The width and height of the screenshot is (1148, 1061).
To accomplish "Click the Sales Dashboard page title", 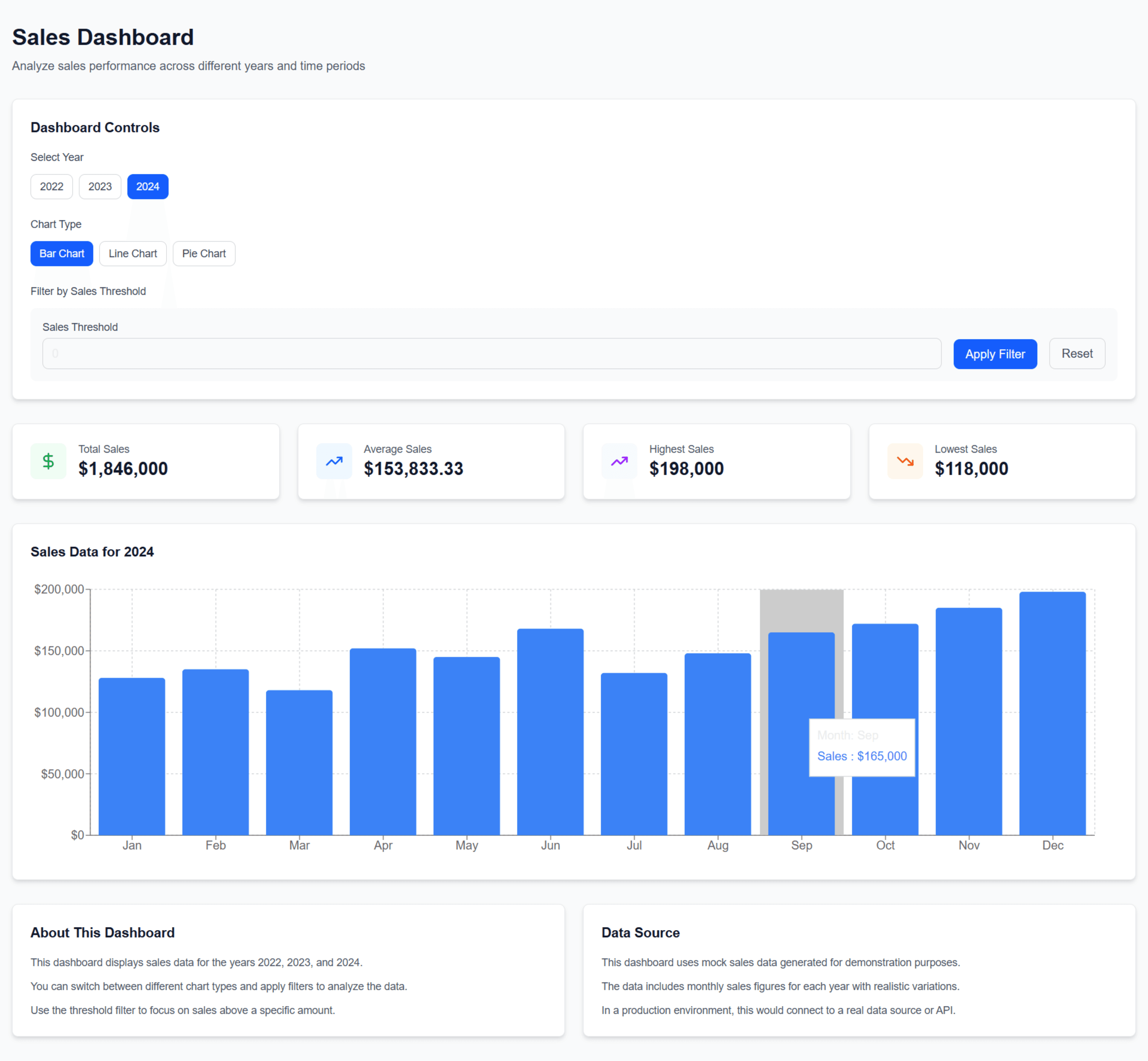I will (x=103, y=37).
